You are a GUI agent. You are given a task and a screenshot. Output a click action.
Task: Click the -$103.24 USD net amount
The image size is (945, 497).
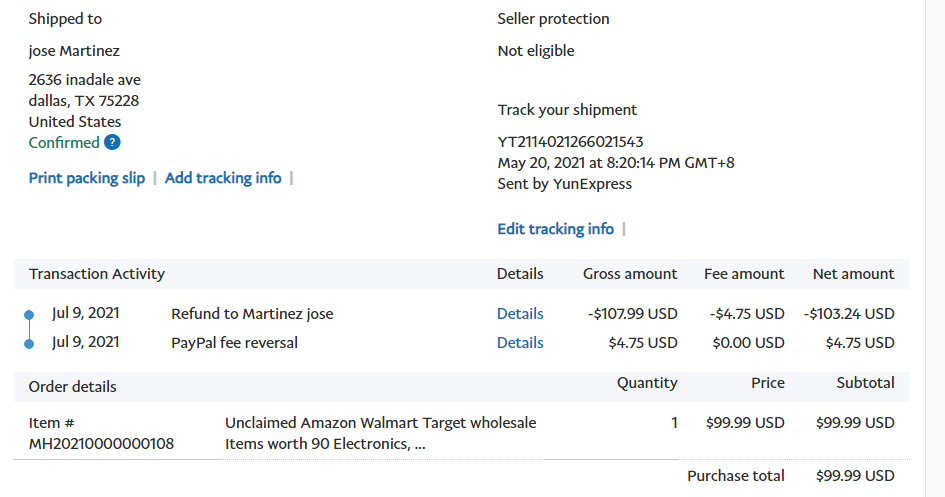point(848,314)
